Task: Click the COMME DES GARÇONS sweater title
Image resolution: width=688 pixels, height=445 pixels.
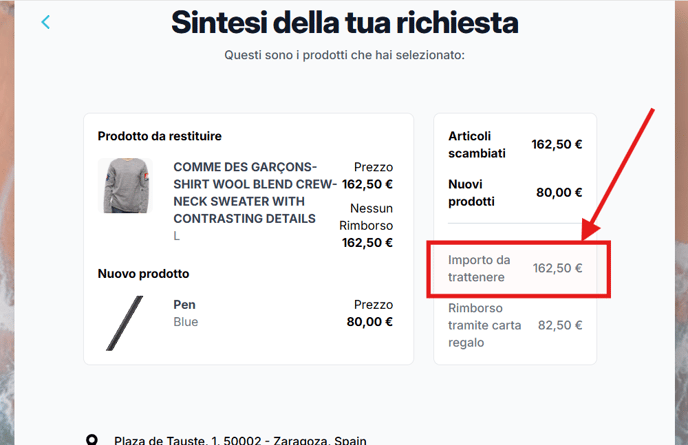Action: [255, 193]
